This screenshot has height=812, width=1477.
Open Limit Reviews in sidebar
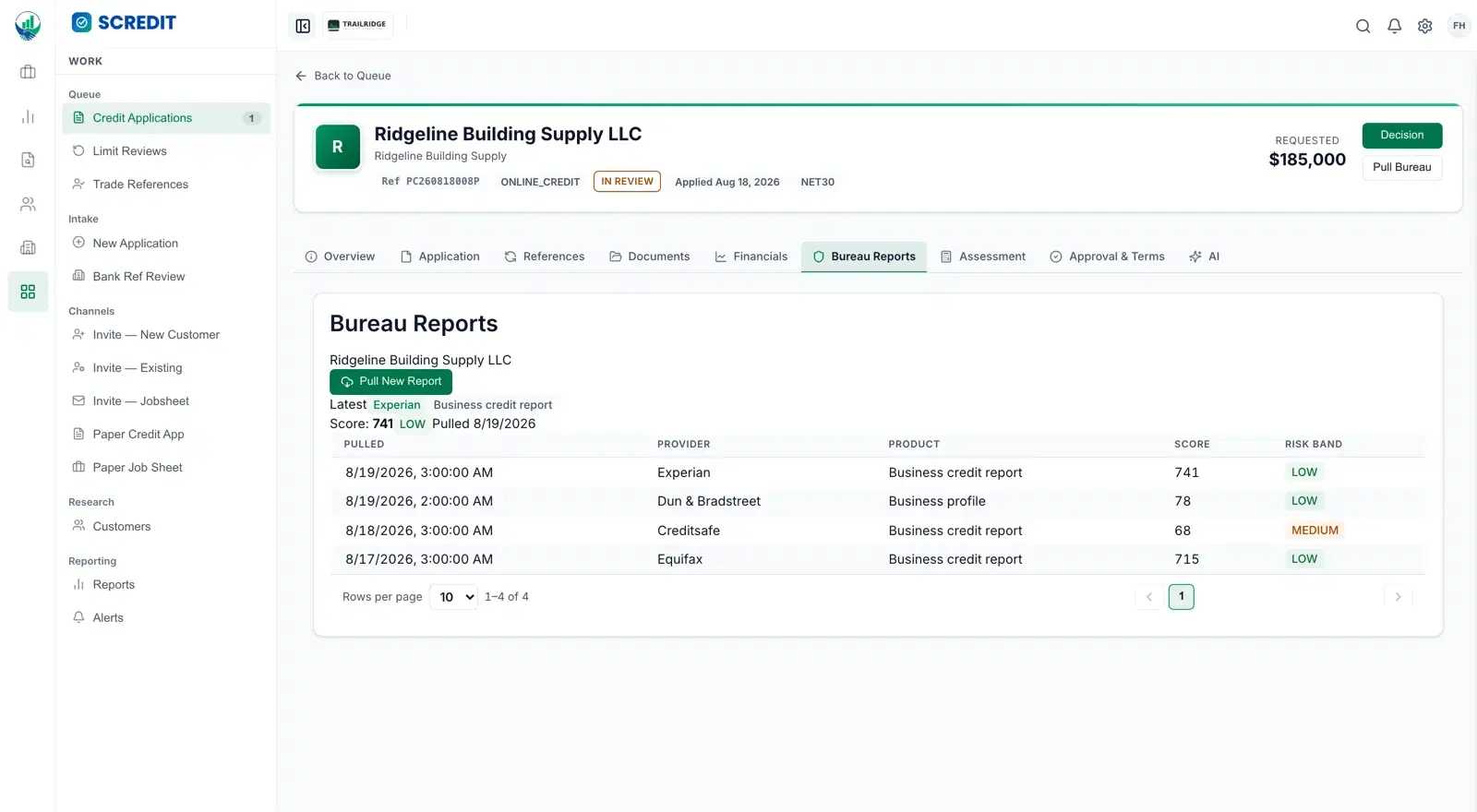pyautogui.click(x=166, y=151)
